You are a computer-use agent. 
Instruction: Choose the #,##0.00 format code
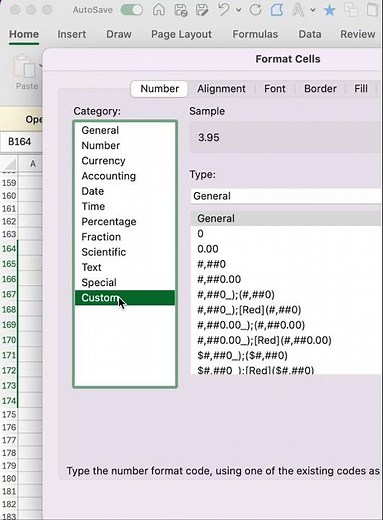point(286,279)
